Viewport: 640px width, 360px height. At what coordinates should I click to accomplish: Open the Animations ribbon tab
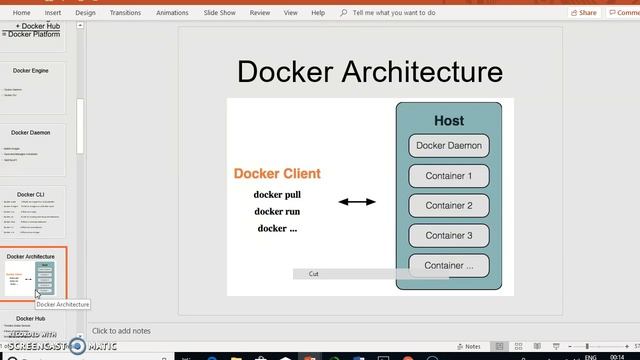(172, 13)
